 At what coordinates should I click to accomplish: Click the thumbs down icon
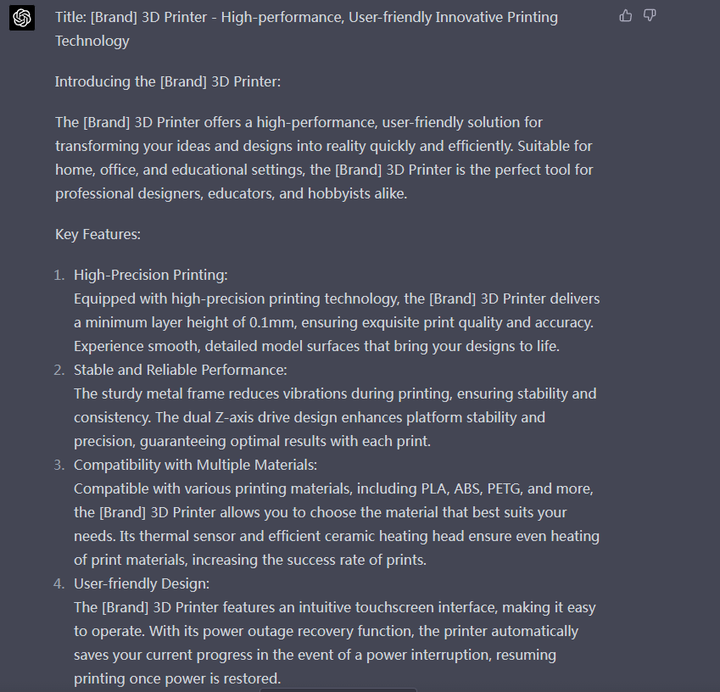[649, 16]
